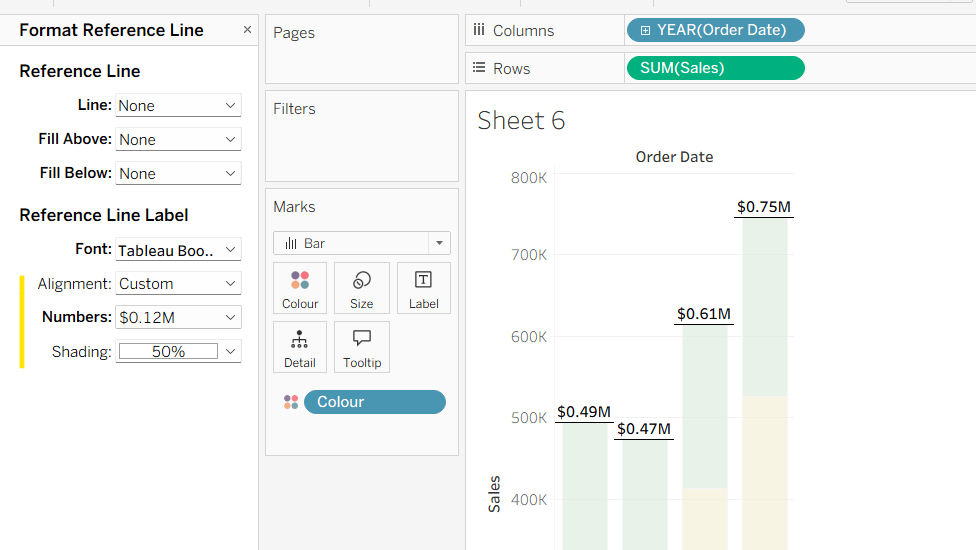
Task: Click the Shading 50% colour swatch
Action: (x=168, y=352)
